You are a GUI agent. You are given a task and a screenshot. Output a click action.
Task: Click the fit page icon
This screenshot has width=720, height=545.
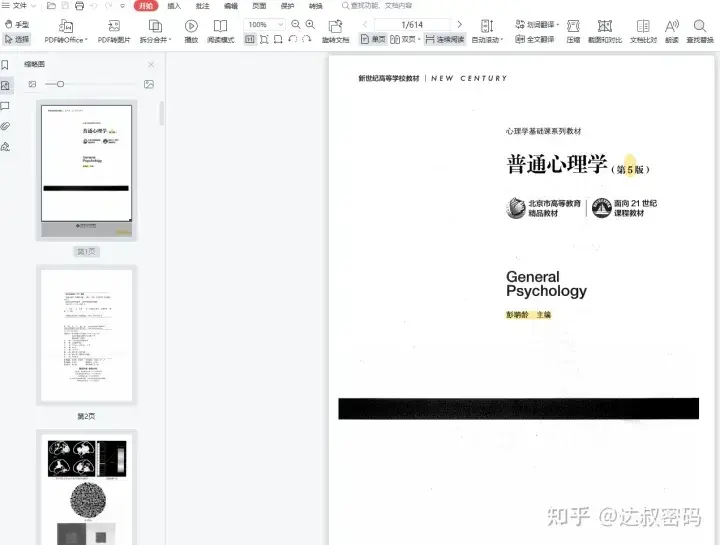264,39
